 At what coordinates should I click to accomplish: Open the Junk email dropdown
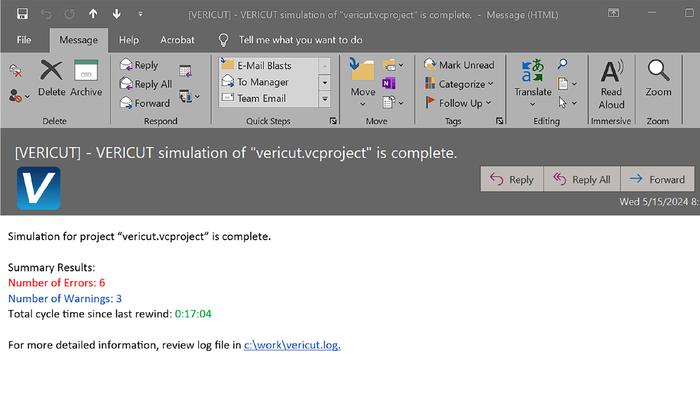click(x=19, y=96)
